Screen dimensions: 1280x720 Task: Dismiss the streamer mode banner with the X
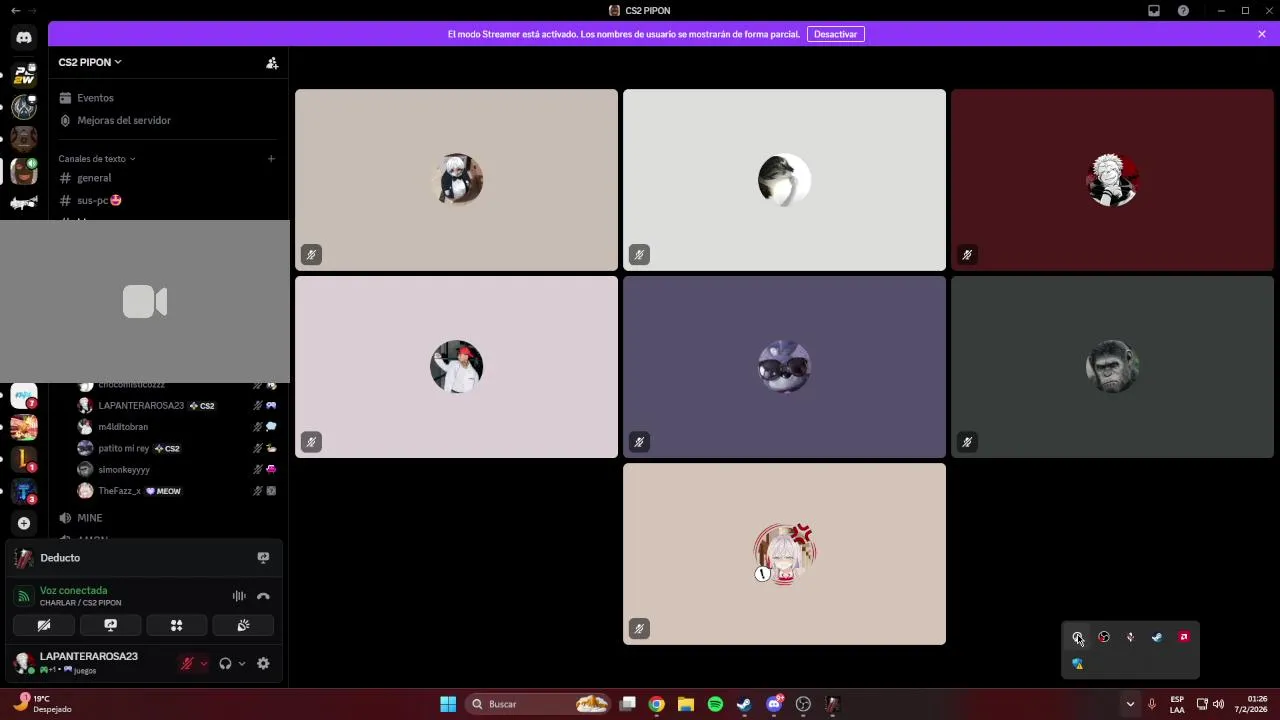(1262, 34)
